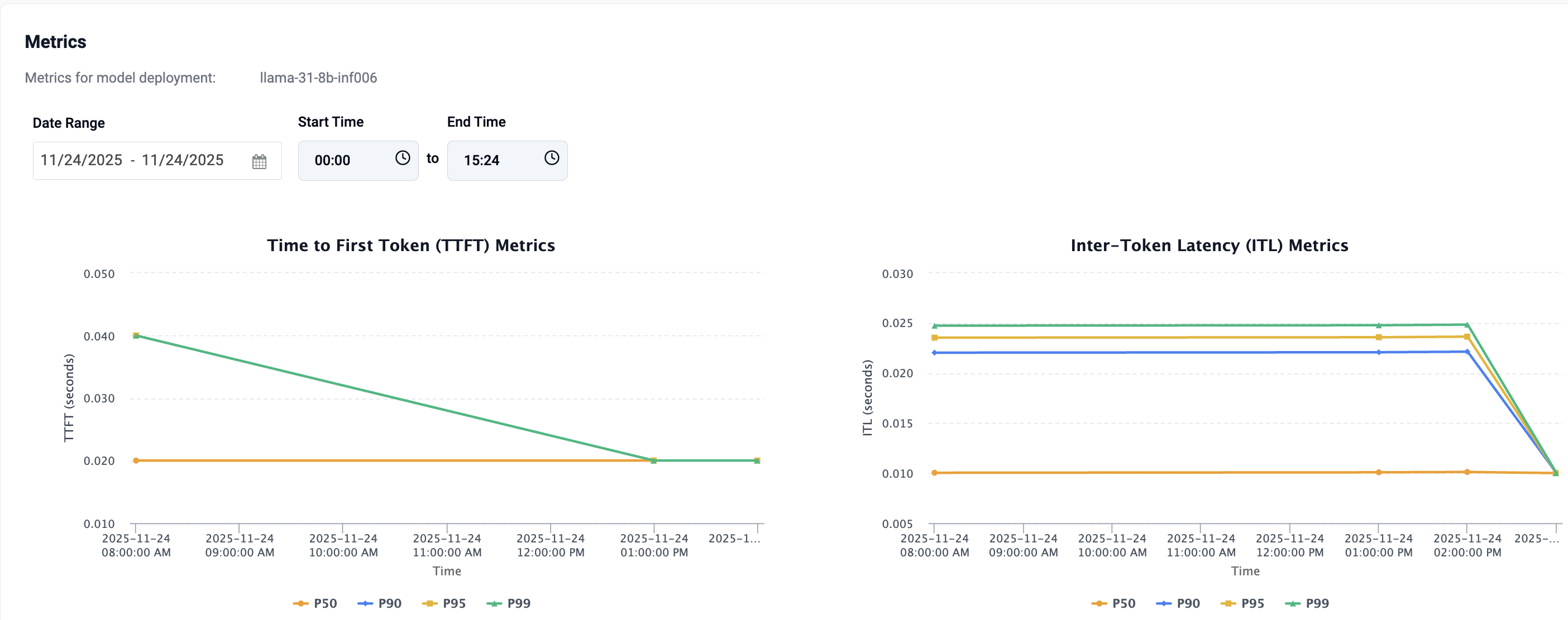Click ITL P99 peak point at 02:00 PM
The height and width of the screenshot is (620, 1568).
1467,324
